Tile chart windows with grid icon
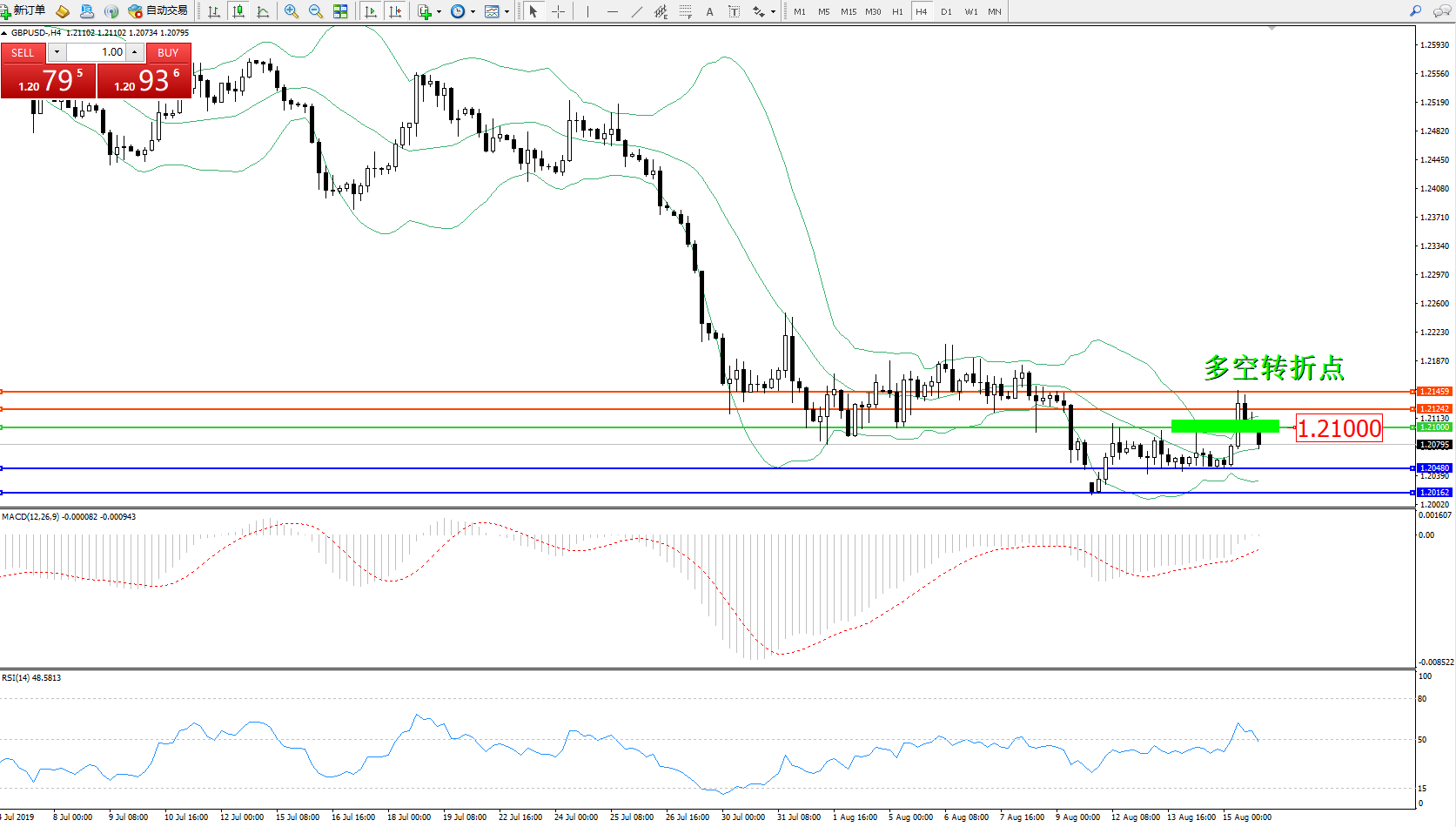1456x827 pixels. 340,11
